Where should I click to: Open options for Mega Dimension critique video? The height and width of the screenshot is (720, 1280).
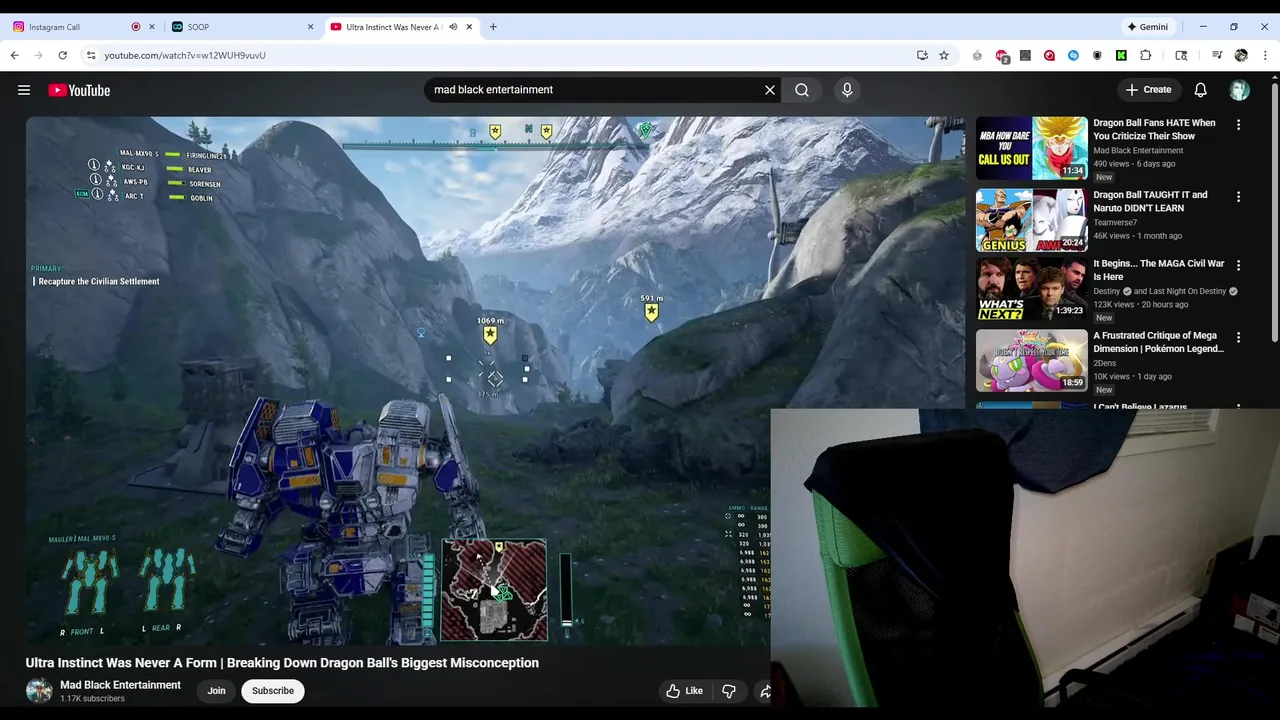1238,338
